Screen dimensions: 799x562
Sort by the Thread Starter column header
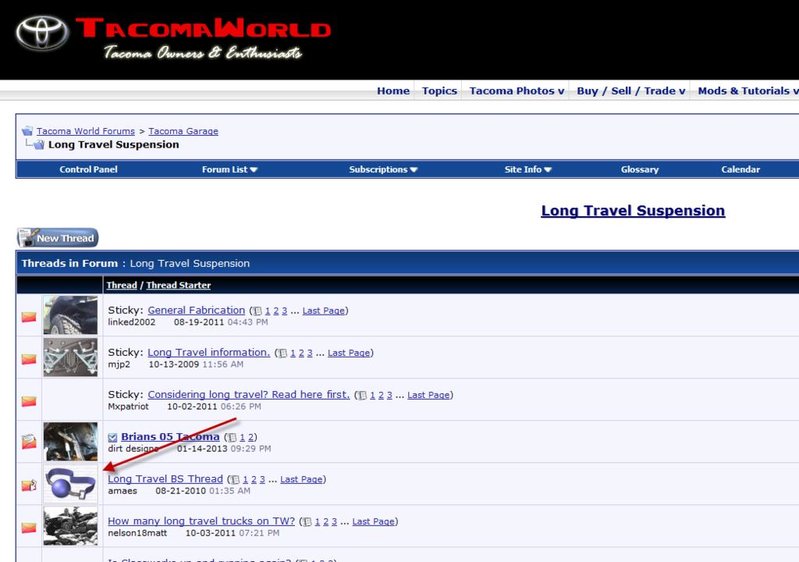(178, 285)
